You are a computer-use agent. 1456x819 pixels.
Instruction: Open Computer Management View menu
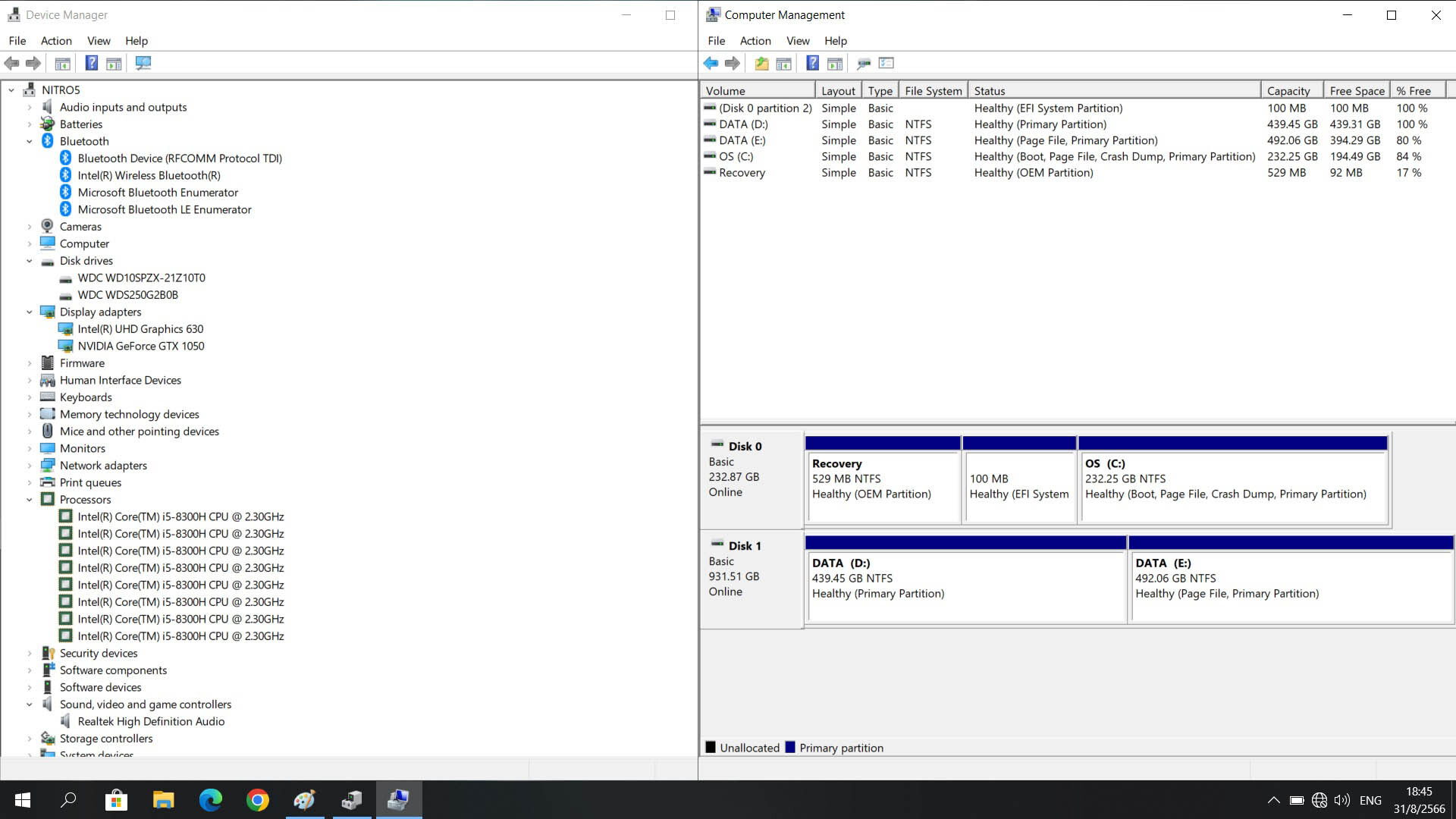798,41
